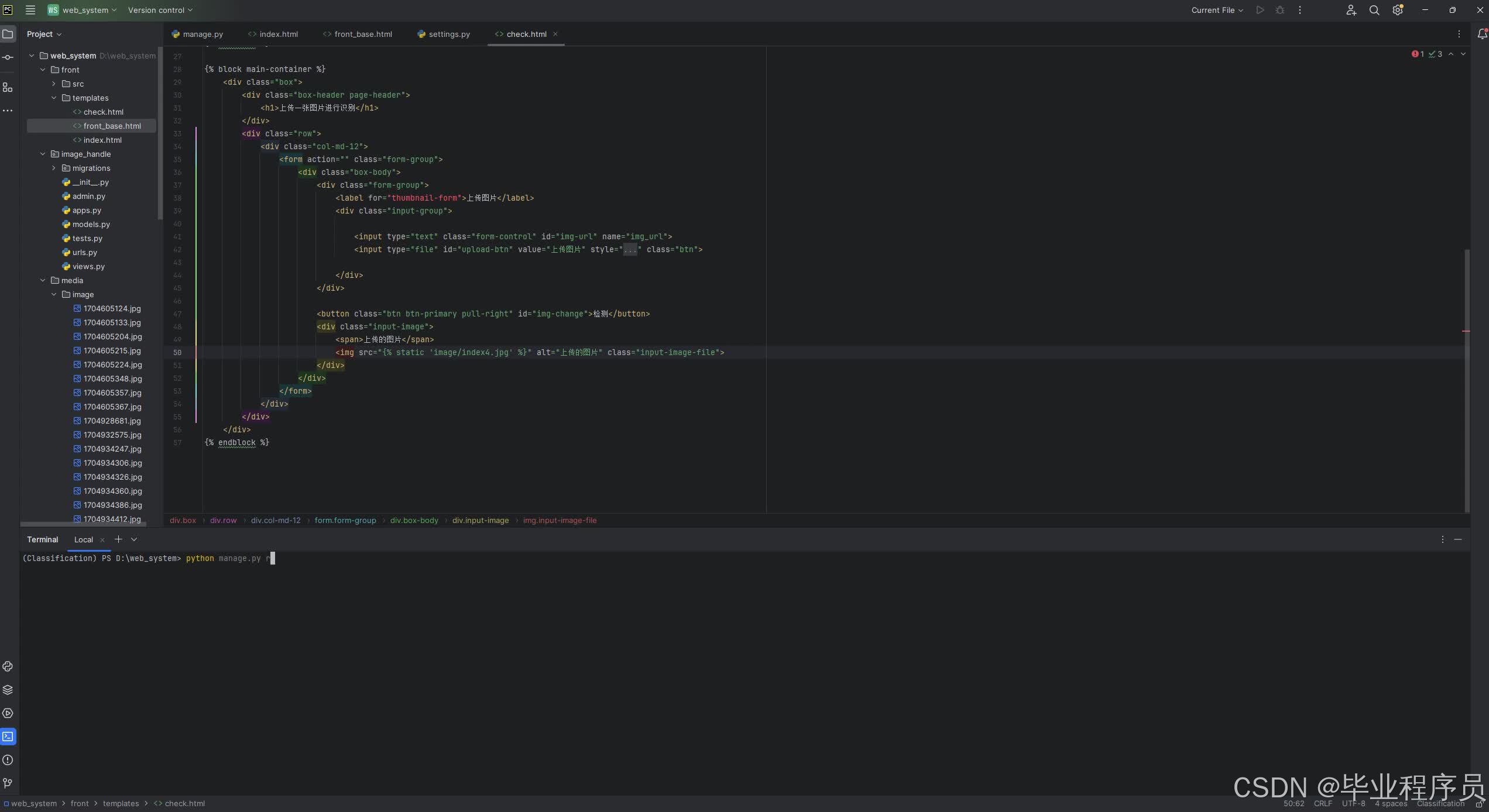The width and height of the screenshot is (1489, 812).
Task: Open the Version control dropdown menu
Action: click(160, 10)
